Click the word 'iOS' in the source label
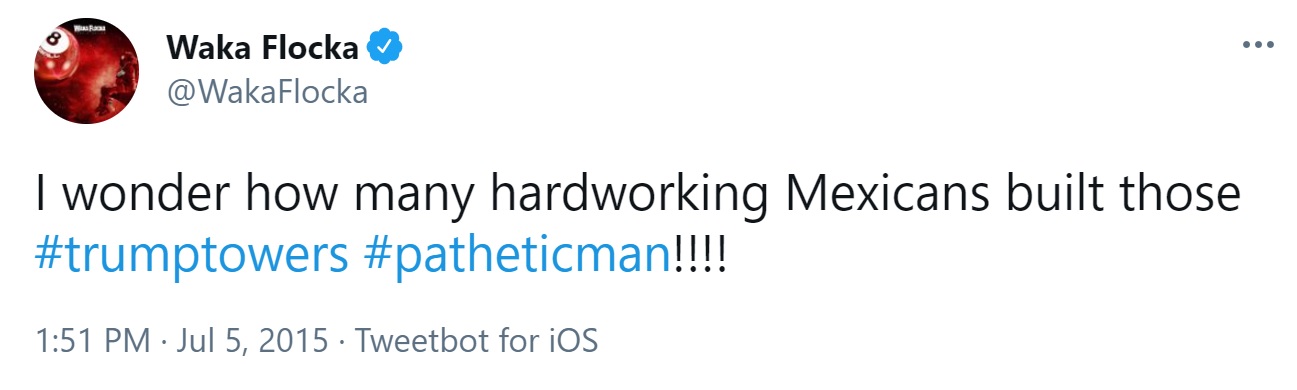 tap(570, 341)
